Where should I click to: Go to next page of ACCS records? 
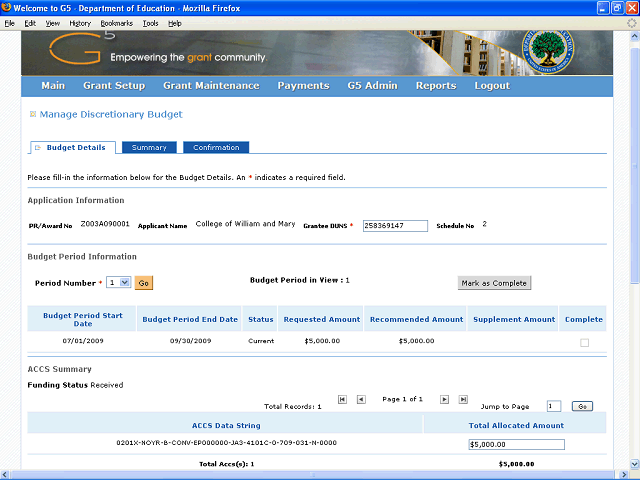[445, 399]
